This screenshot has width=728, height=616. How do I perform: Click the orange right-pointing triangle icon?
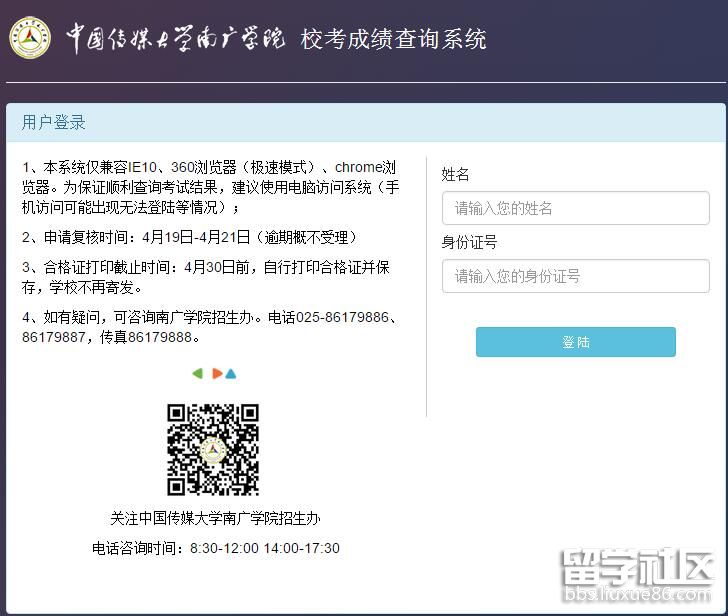(216, 374)
